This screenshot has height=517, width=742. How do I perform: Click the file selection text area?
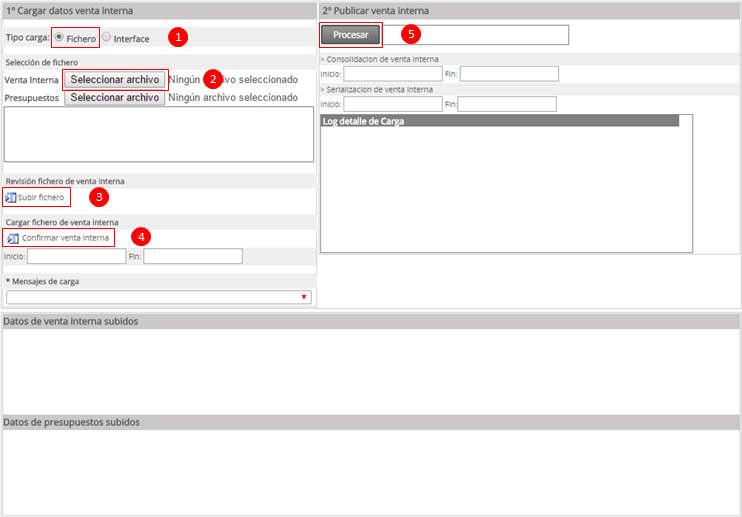[x=159, y=134]
